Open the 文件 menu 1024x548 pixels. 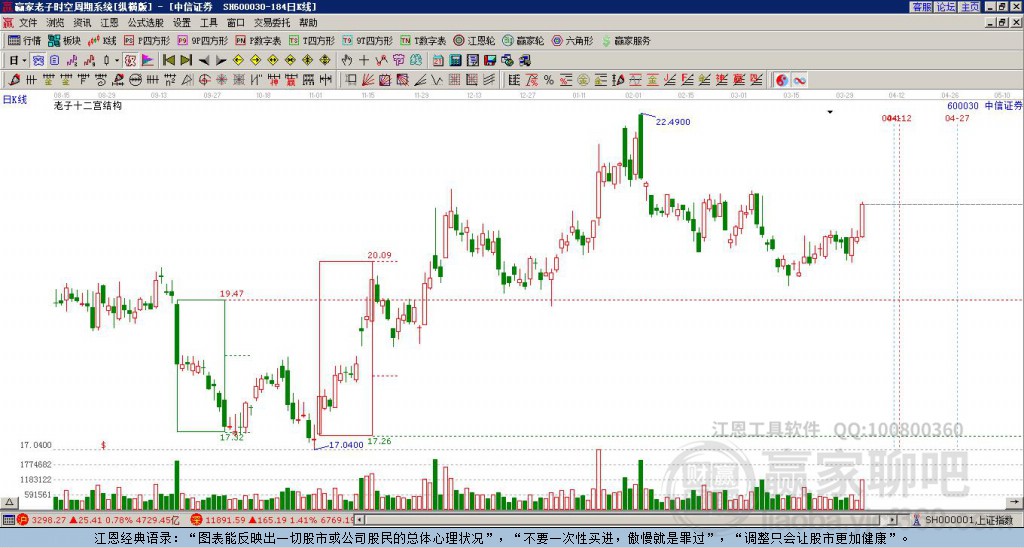pyautogui.click(x=28, y=23)
